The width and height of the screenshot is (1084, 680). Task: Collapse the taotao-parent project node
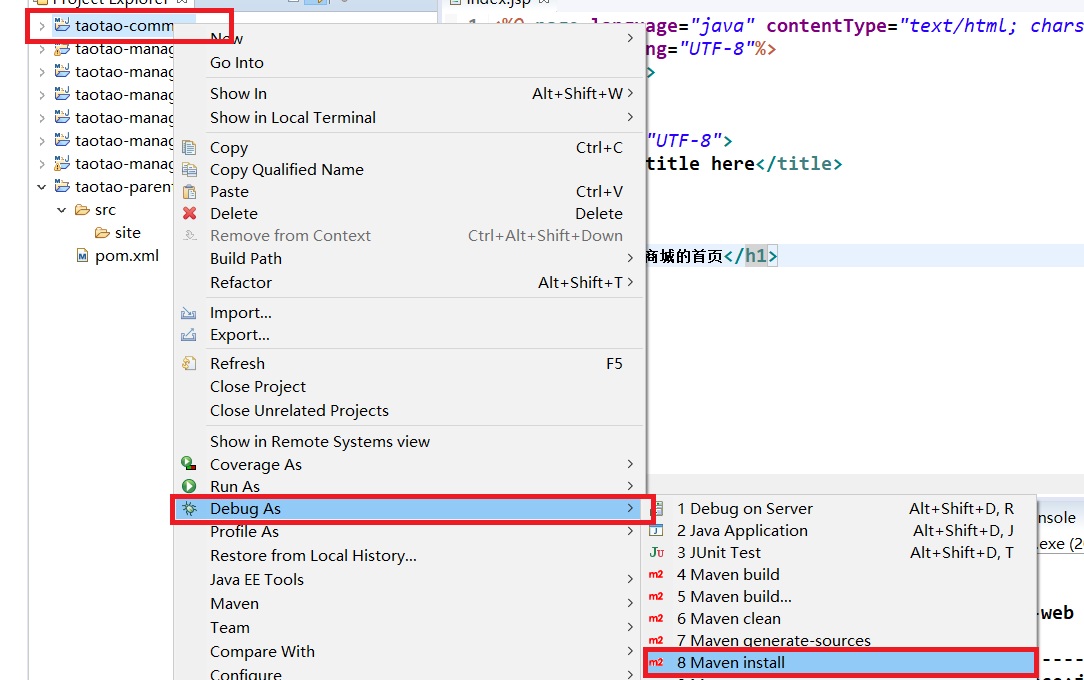point(41,187)
